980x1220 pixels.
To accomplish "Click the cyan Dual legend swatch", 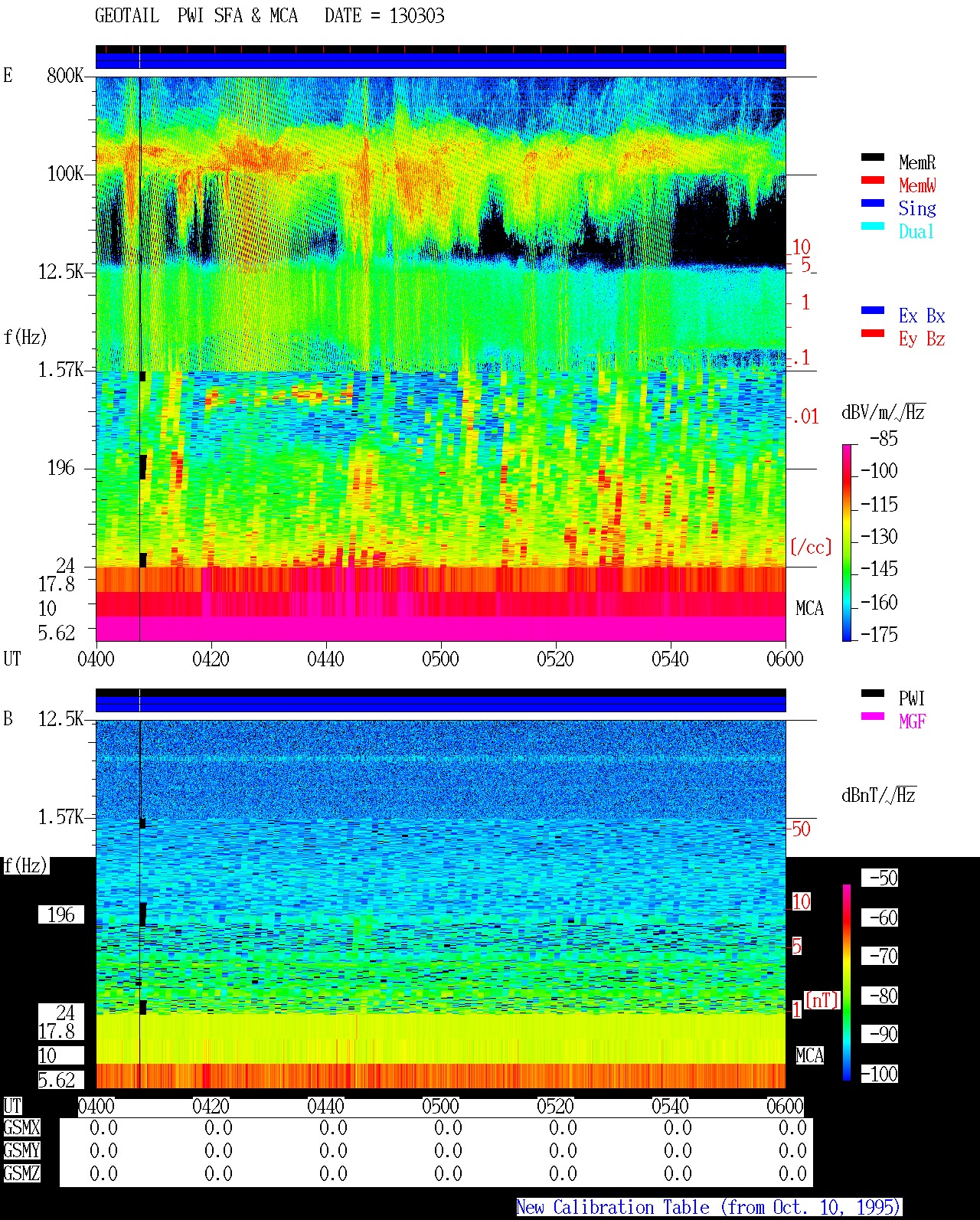I will (873, 227).
